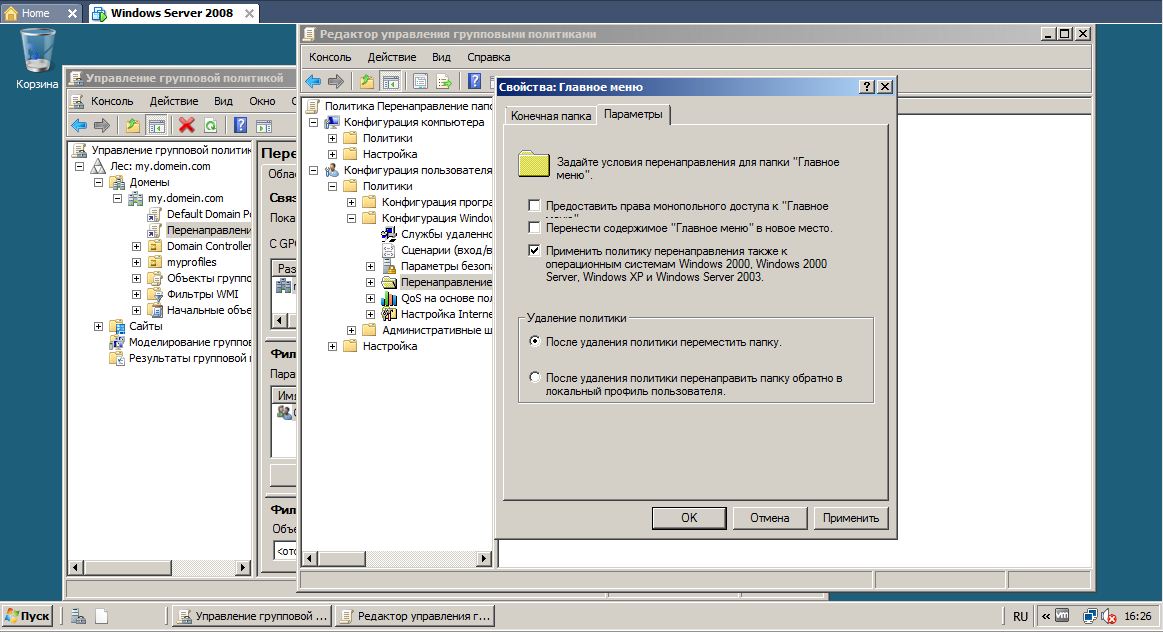Click Editor tree horizontal scrollbar right arrow

(484, 559)
